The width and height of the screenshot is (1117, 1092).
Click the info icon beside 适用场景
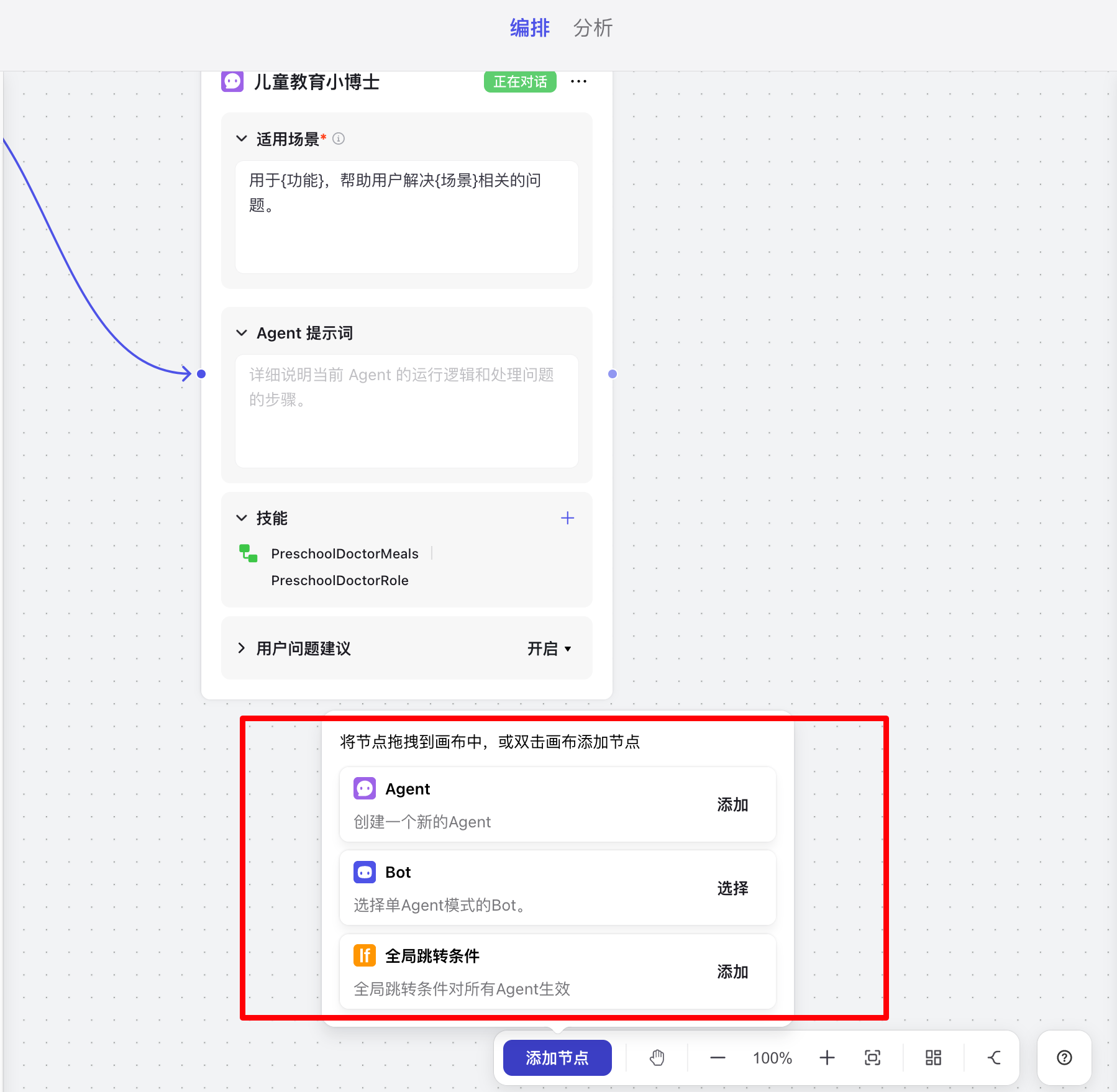[339, 139]
